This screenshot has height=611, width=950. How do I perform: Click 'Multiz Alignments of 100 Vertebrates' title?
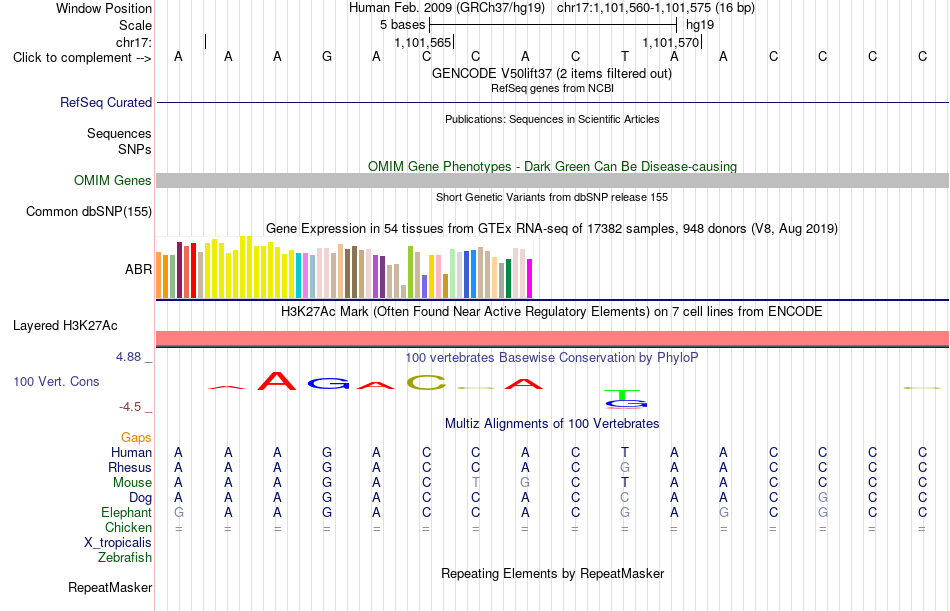pyautogui.click(x=552, y=423)
